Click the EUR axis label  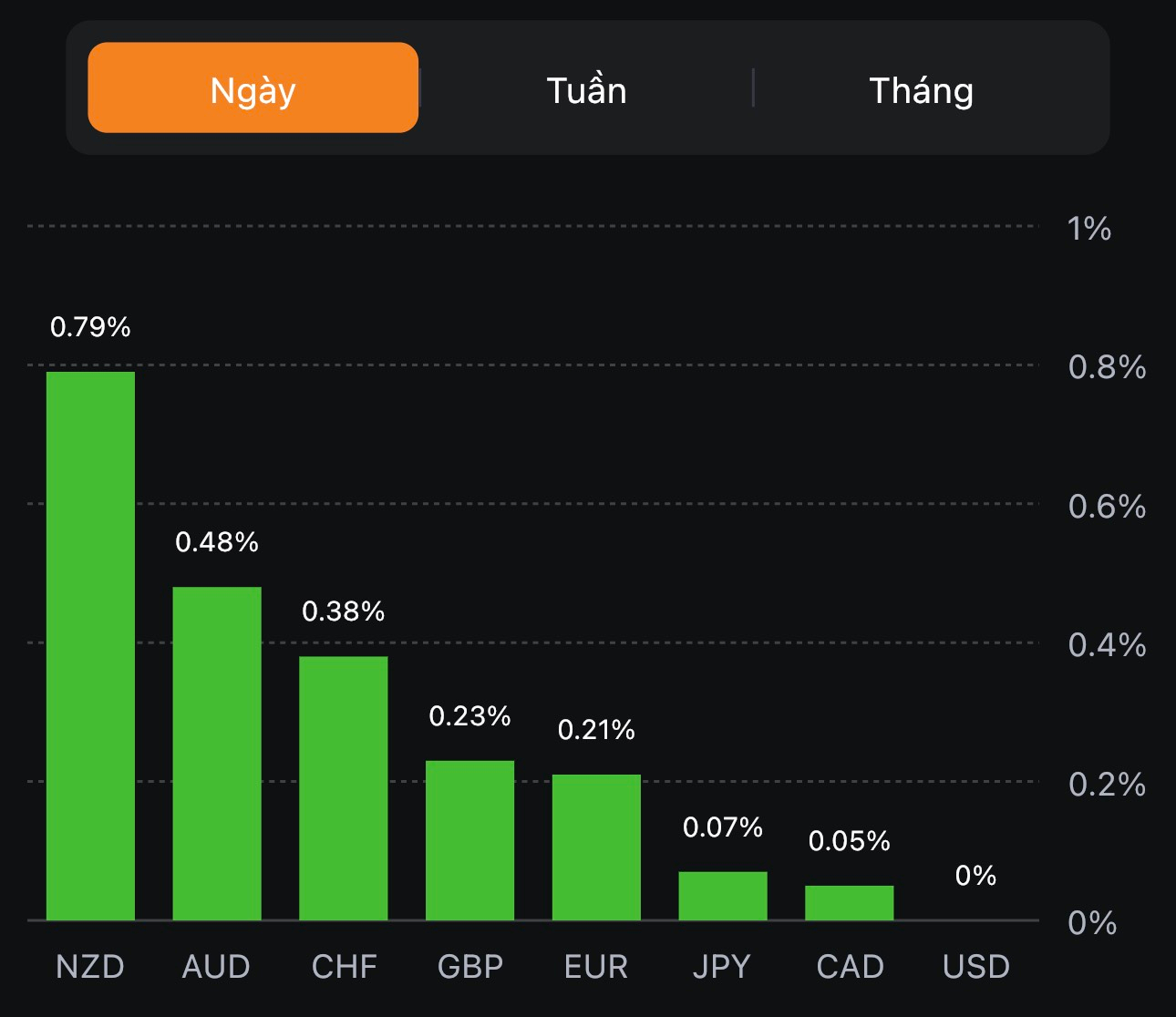point(596,966)
